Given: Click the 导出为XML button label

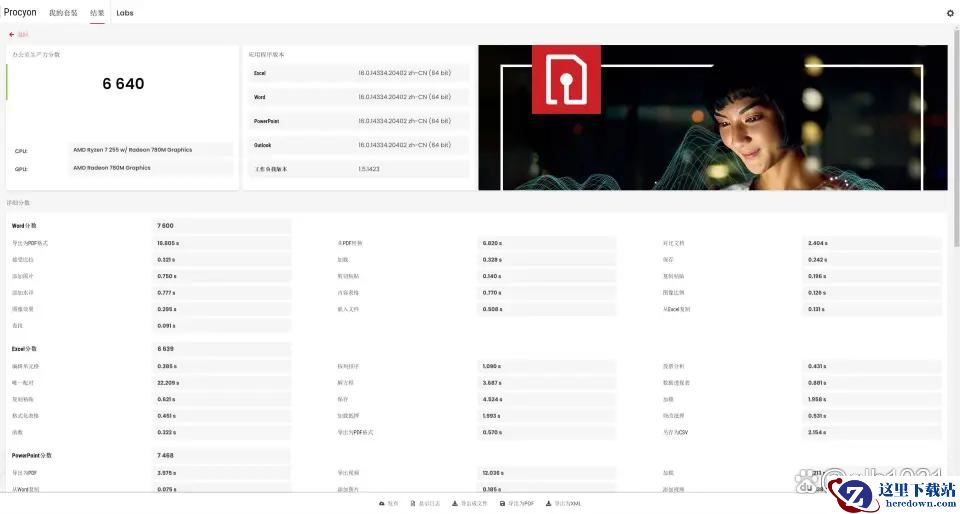Looking at the screenshot, I should pyautogui.click(x=568, y=503).
